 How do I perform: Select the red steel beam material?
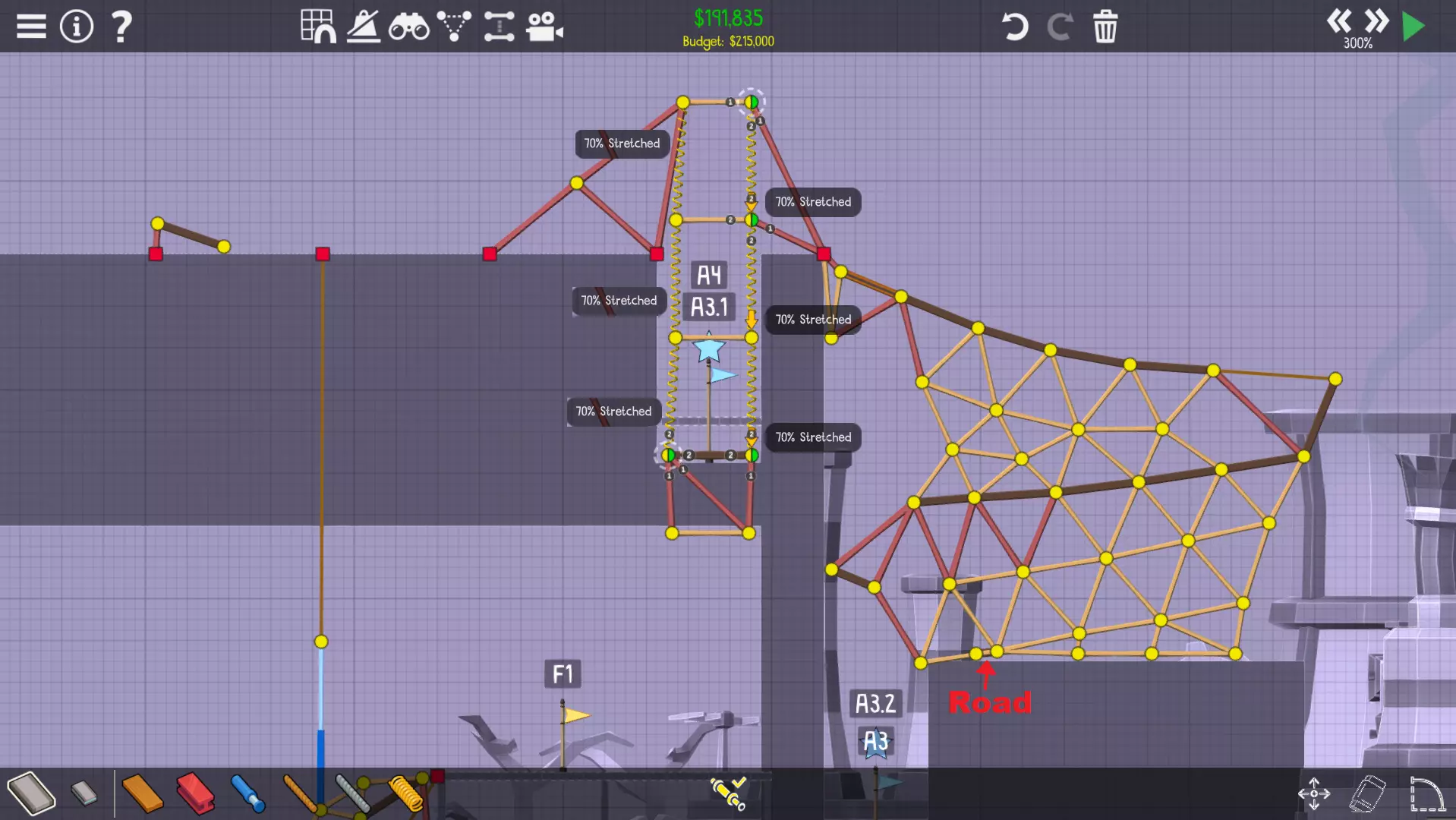195,793
